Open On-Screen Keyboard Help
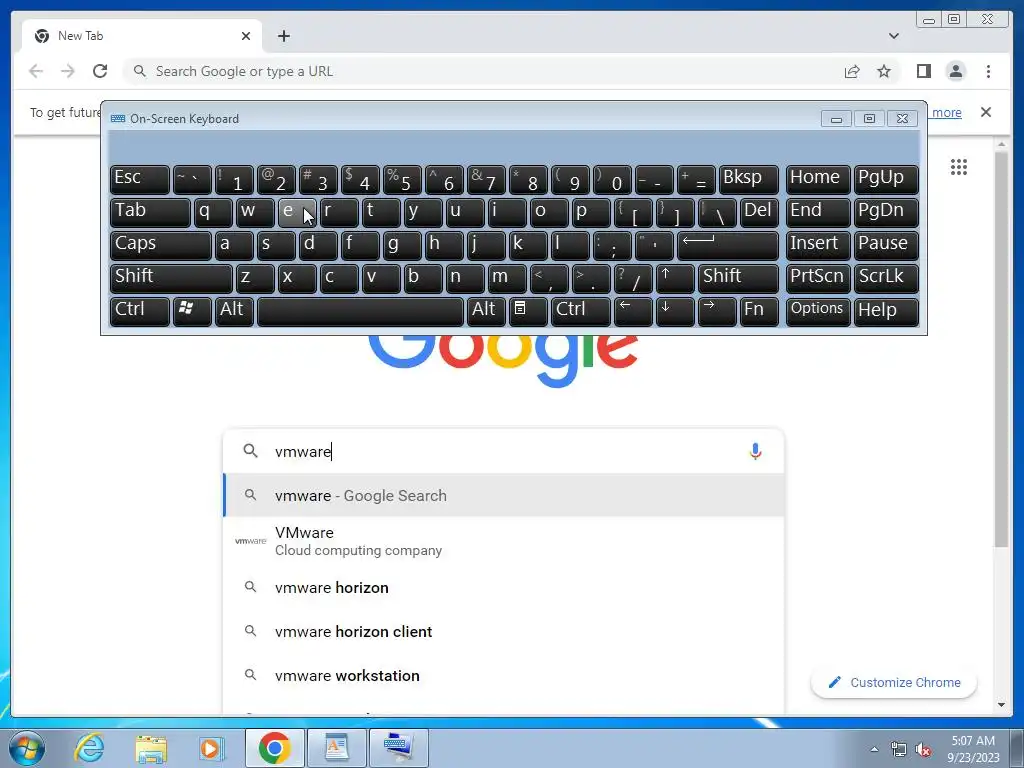The height and width of the screenshot is (768, 1024). [x=886, y=311]
